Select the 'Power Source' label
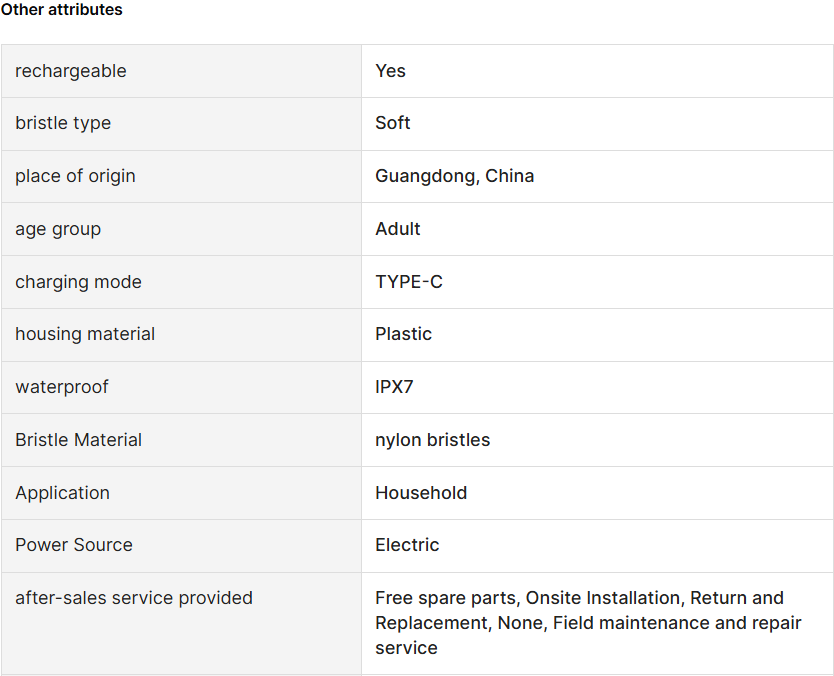Screen dimensions: 834x676 [x=74, y=545]
